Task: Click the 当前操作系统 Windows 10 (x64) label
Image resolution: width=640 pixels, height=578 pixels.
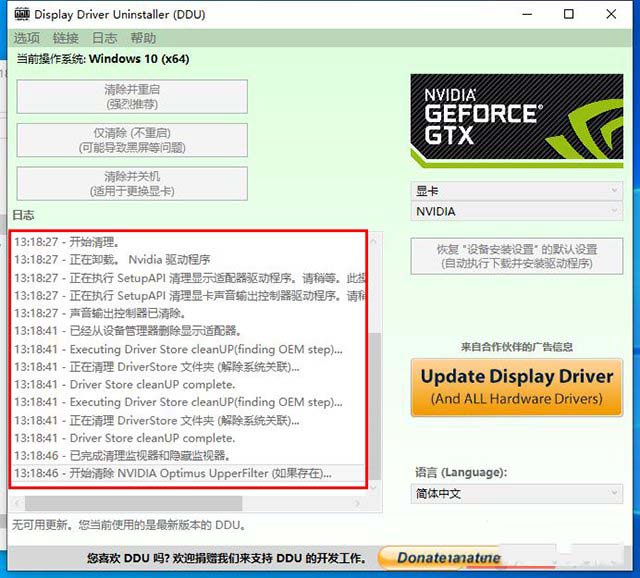Action: (x=103, y=59)
